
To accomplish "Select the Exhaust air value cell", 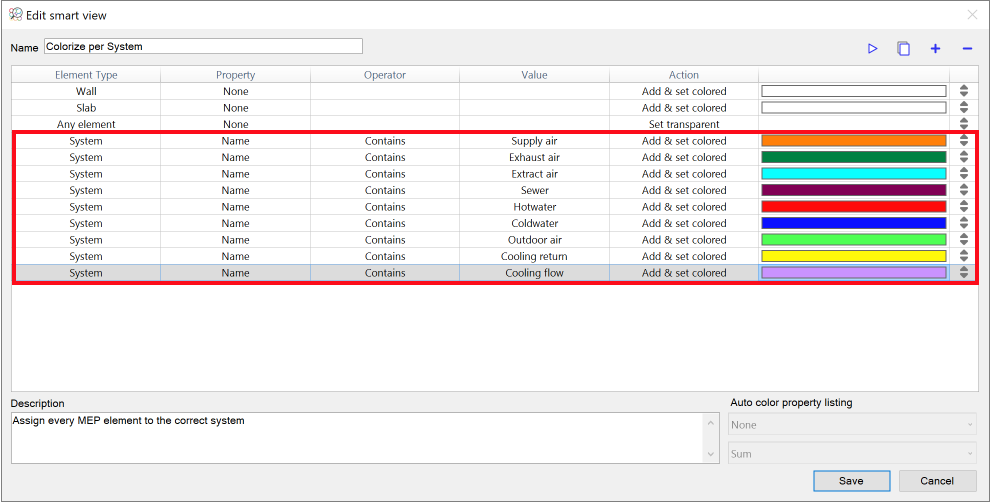I will pyautogui.click(x=534, y=157).
